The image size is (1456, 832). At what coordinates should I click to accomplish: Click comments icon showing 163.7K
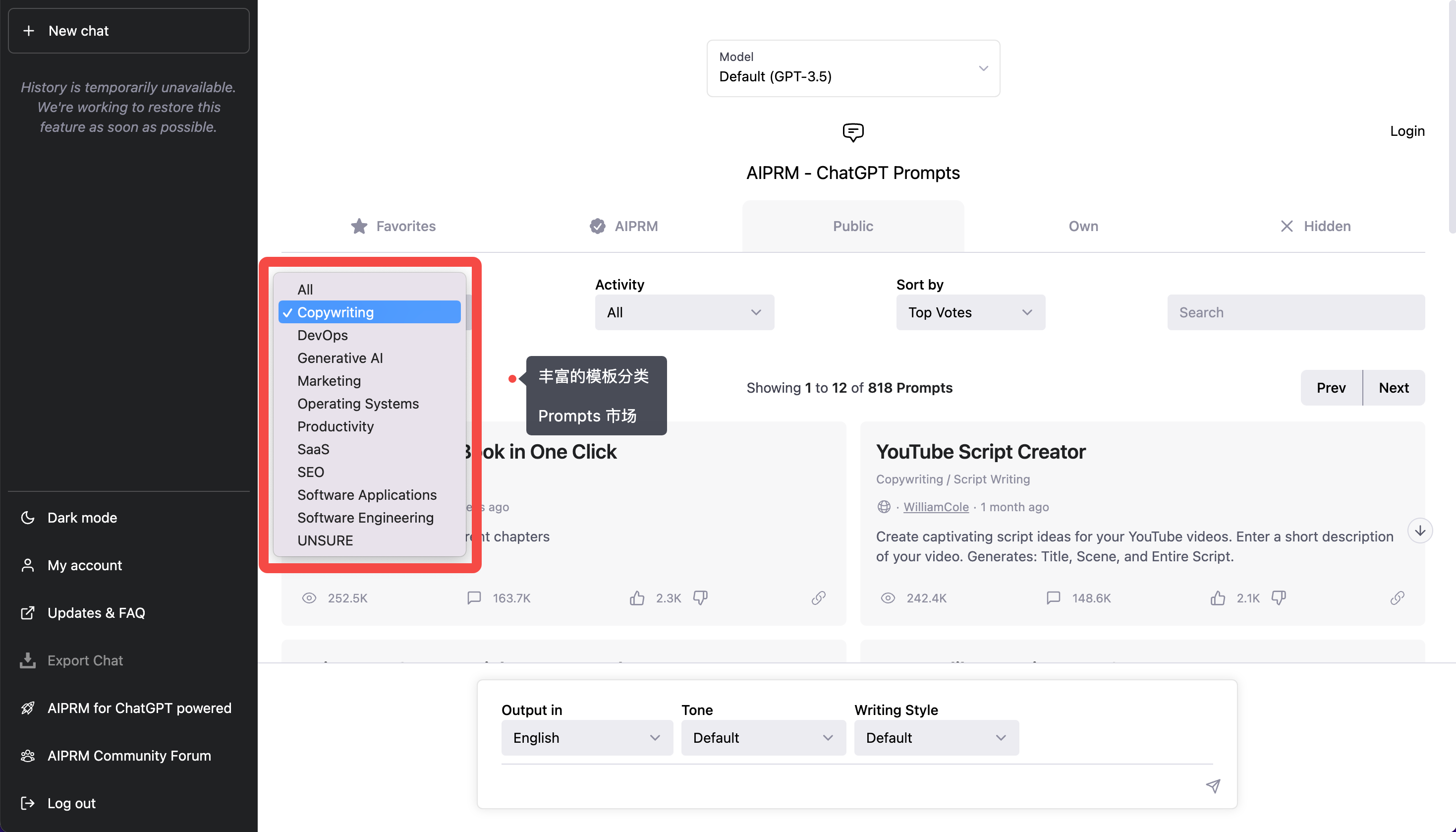tap(474, 598)
